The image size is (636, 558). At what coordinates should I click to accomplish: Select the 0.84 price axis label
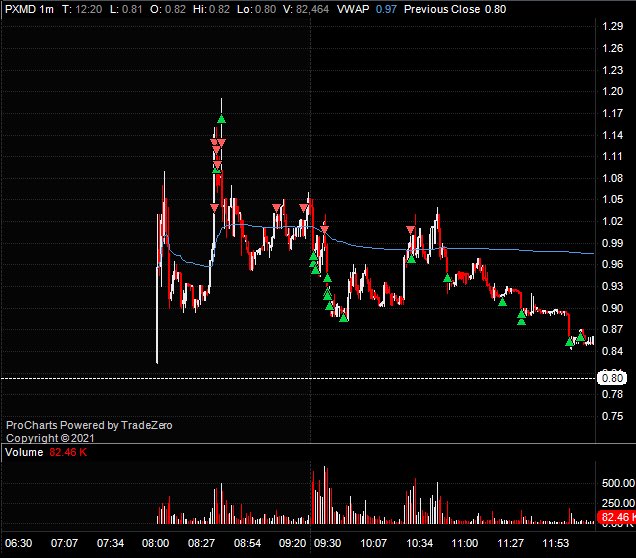pyautogui.click(x=612, y=351)
